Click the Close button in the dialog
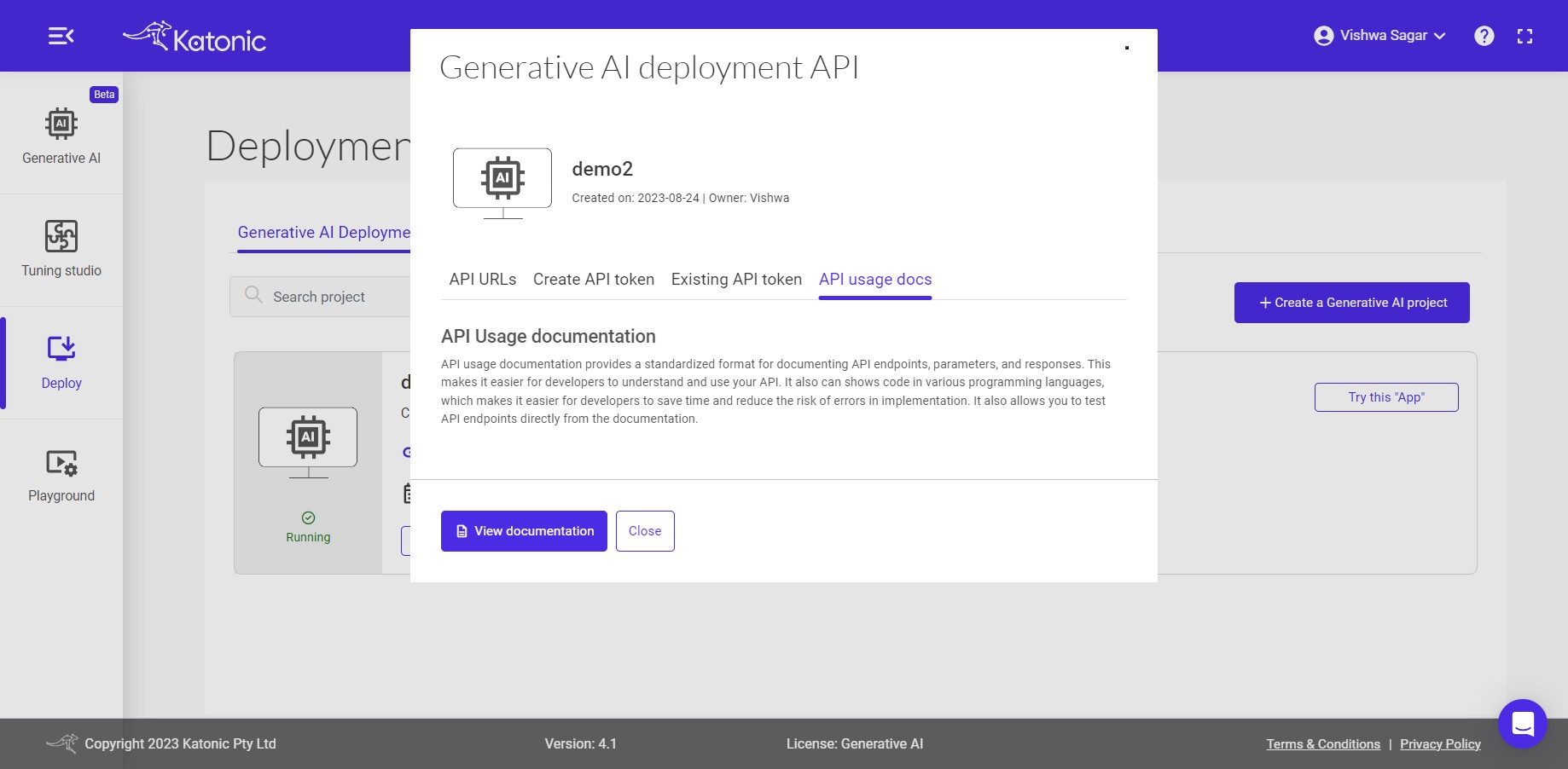 tap(645, 531)
